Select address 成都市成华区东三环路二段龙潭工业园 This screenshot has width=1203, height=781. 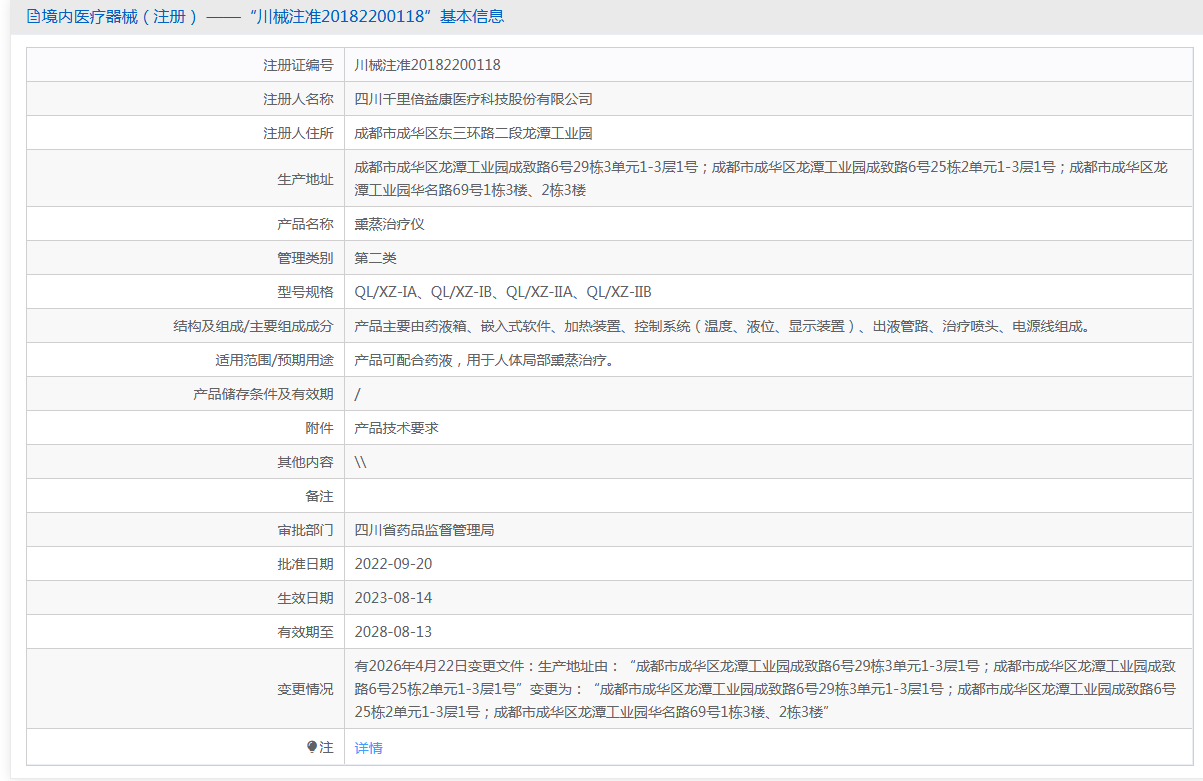474,133
